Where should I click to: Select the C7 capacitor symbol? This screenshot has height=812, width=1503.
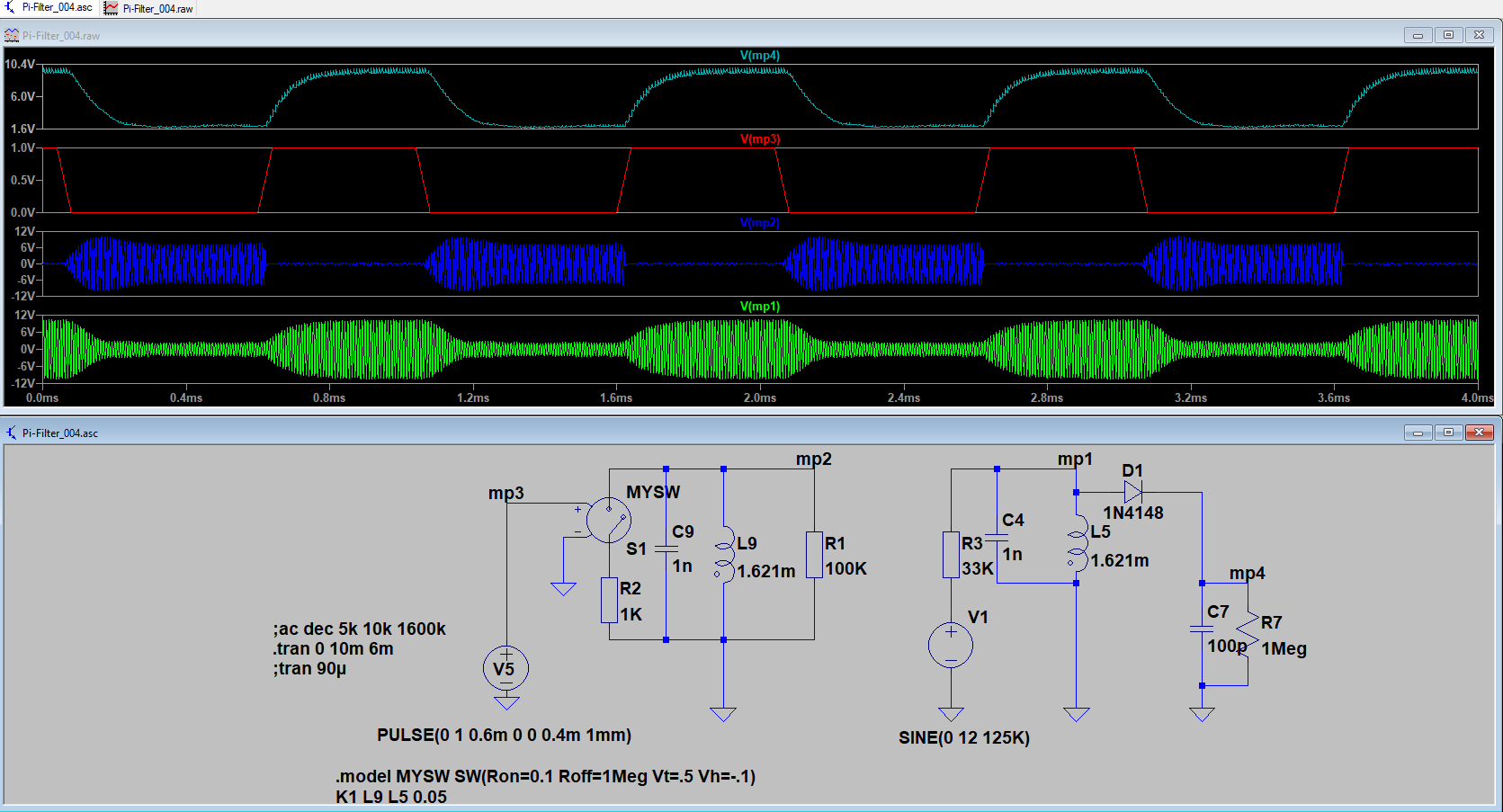click(x=1202, y=629)
